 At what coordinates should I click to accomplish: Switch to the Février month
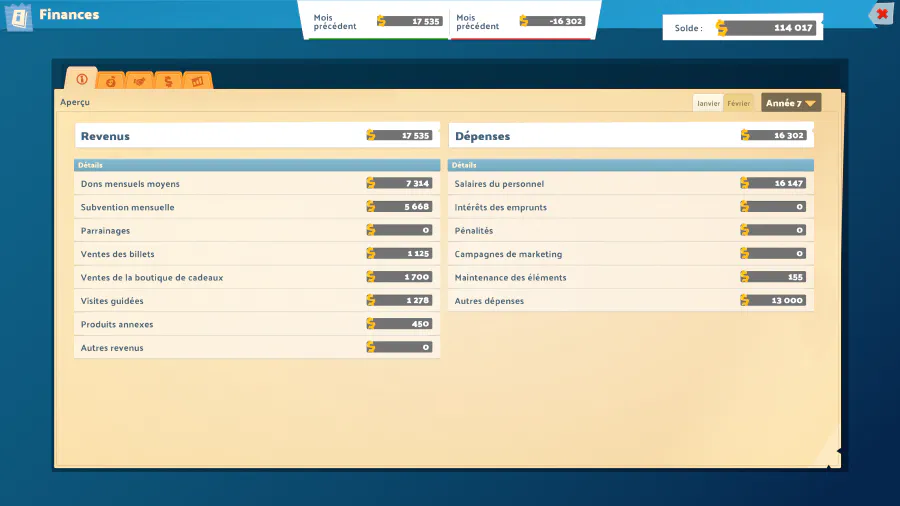coord(739,103)
